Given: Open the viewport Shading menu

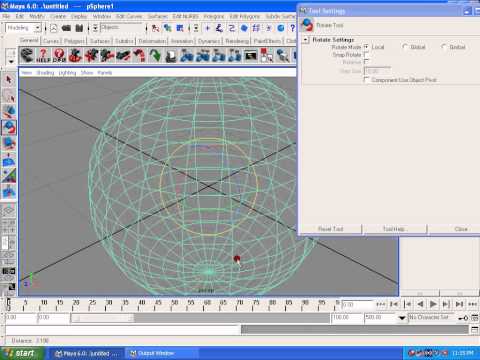Looking at the screenshot, I should tap(45, 73).
